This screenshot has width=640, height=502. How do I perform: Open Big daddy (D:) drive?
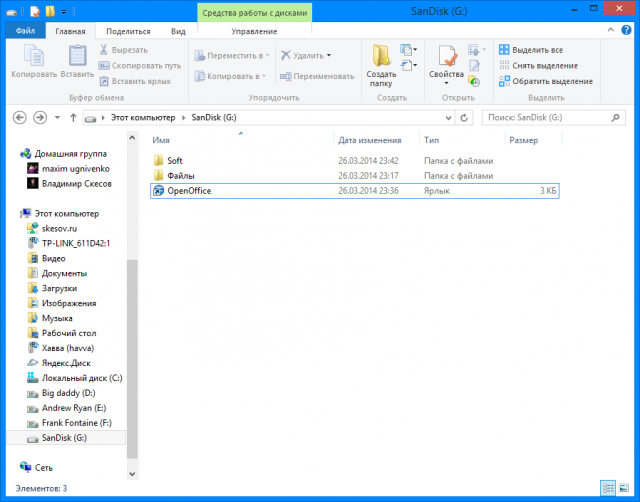point(69,393)
